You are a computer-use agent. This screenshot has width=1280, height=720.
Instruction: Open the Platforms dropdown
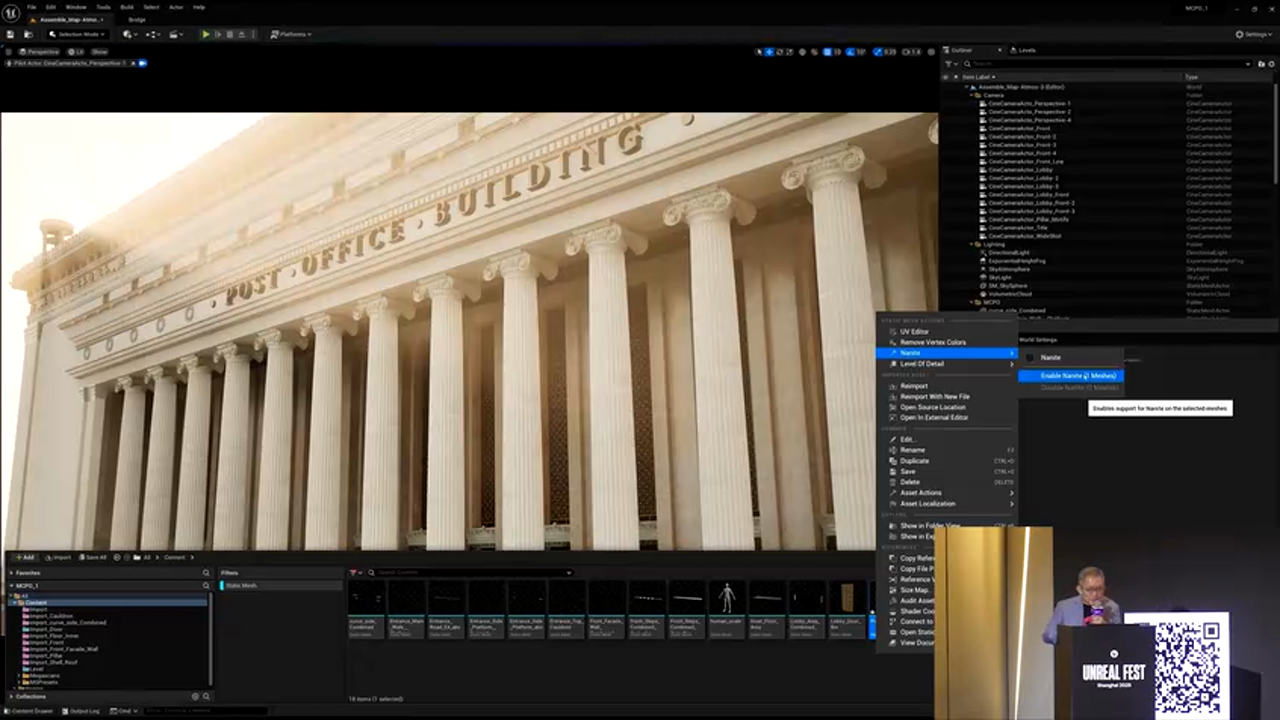(x=291, y=34)
